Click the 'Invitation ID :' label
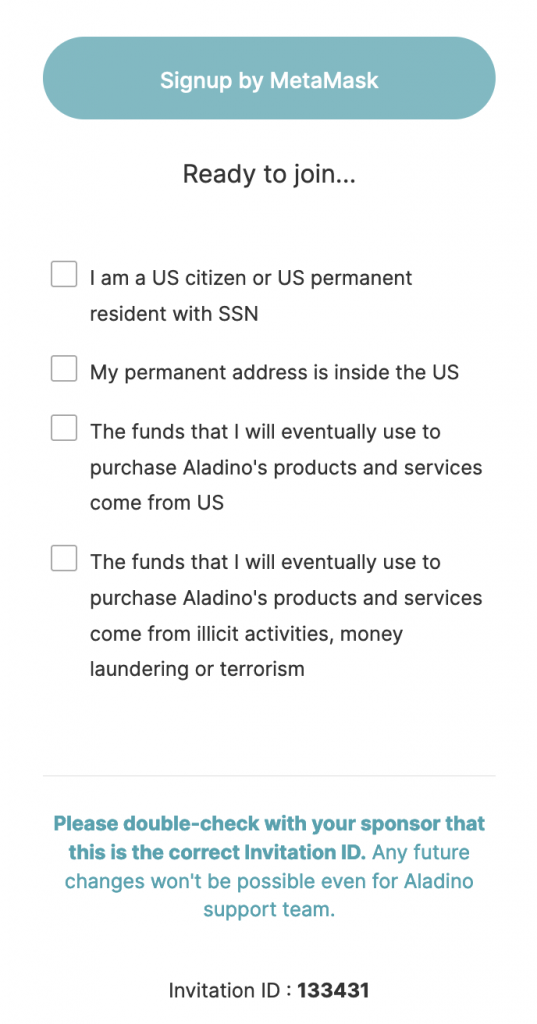The image size is (537, 1024). 230,991
